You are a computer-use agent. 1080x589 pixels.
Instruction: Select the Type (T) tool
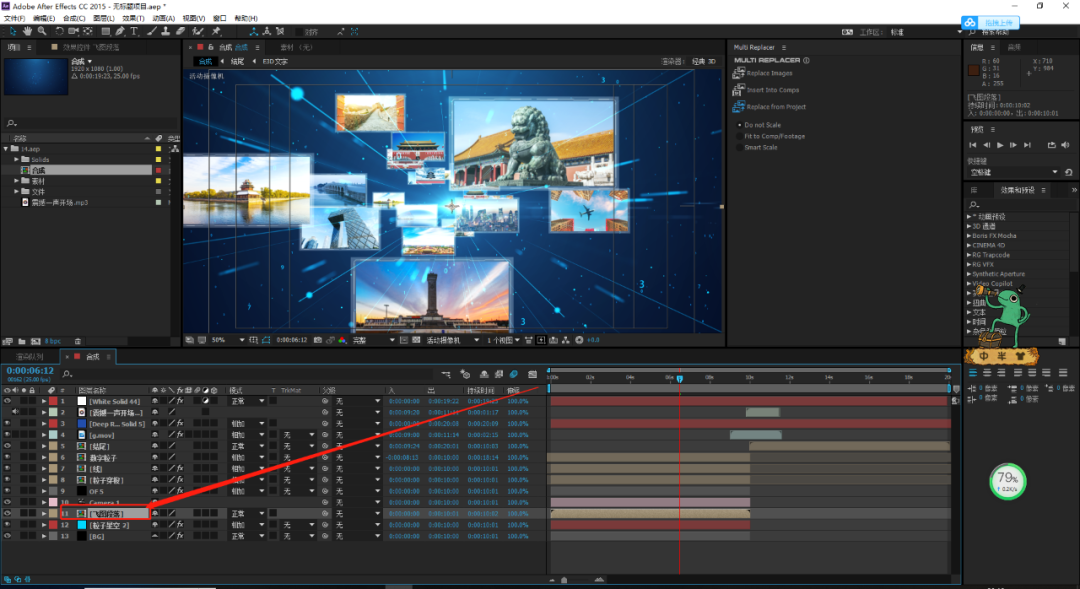[135, 31]
